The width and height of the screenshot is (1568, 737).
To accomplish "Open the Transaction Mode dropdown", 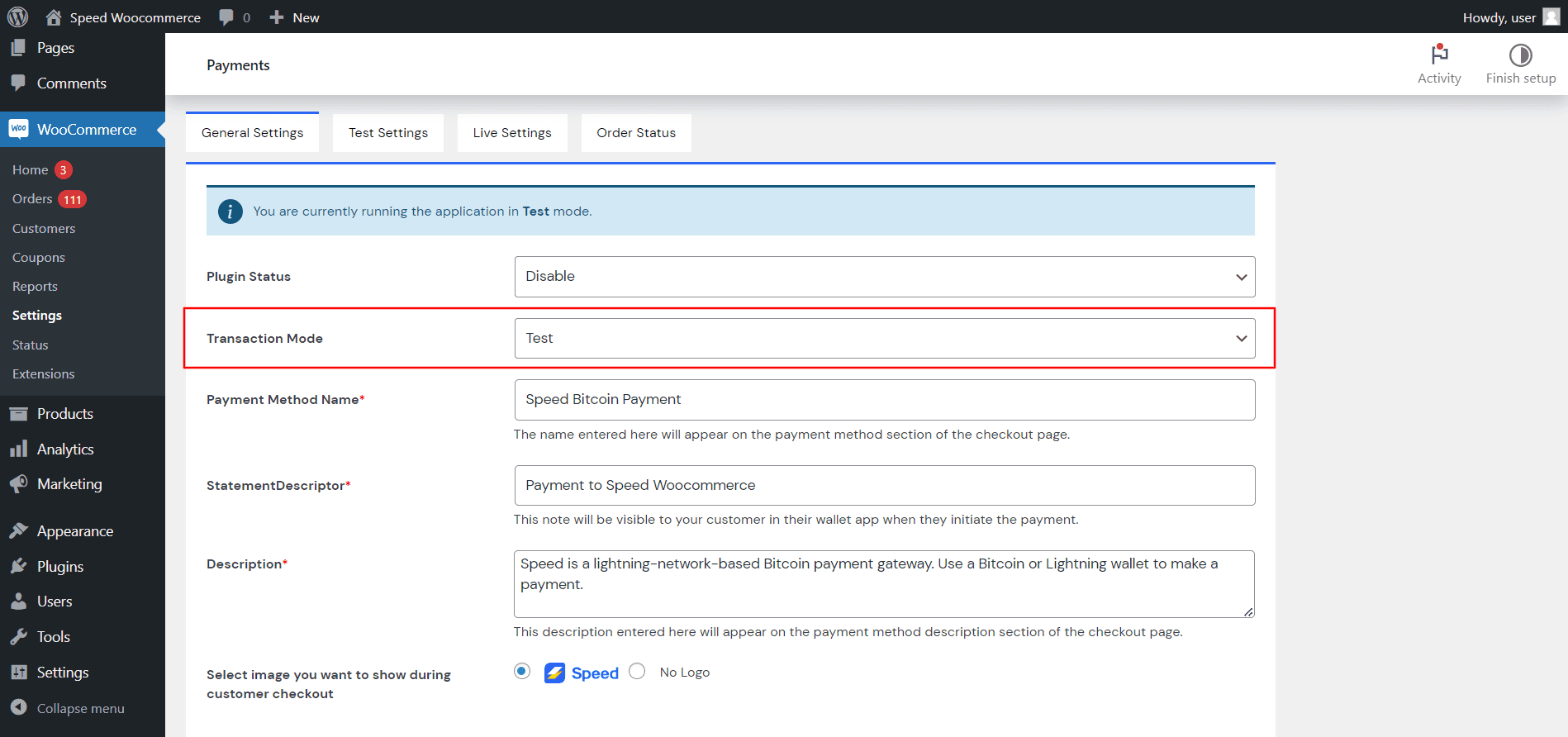I will tap(885, 338).
